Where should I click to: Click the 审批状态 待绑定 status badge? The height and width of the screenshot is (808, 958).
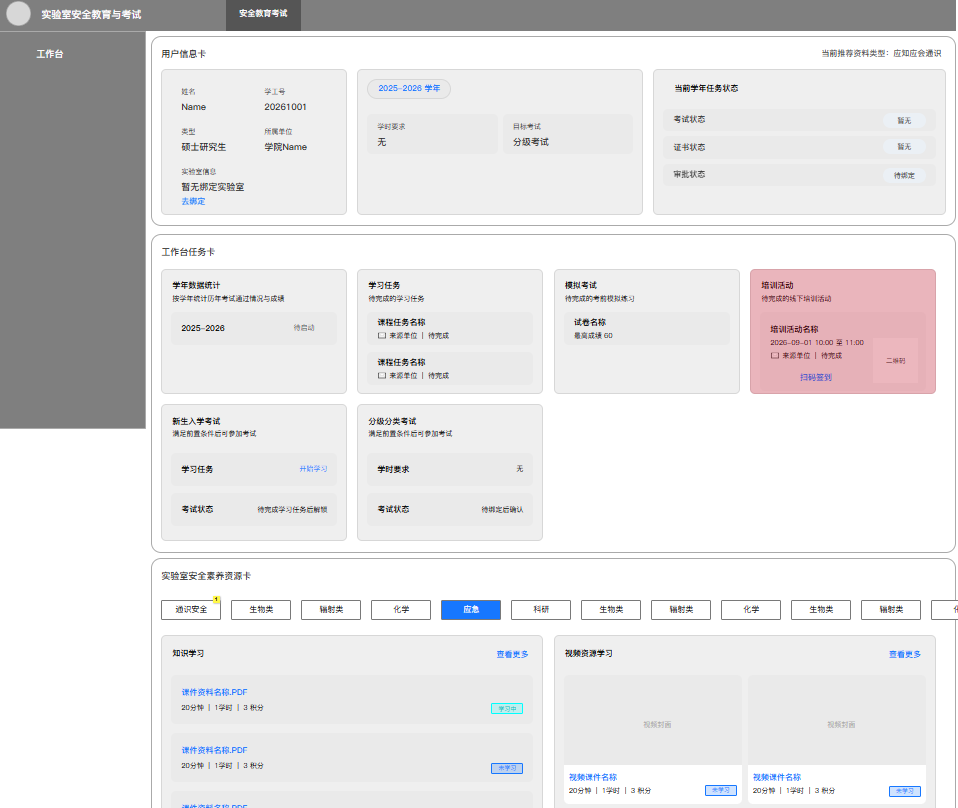(x=904, y=175)
